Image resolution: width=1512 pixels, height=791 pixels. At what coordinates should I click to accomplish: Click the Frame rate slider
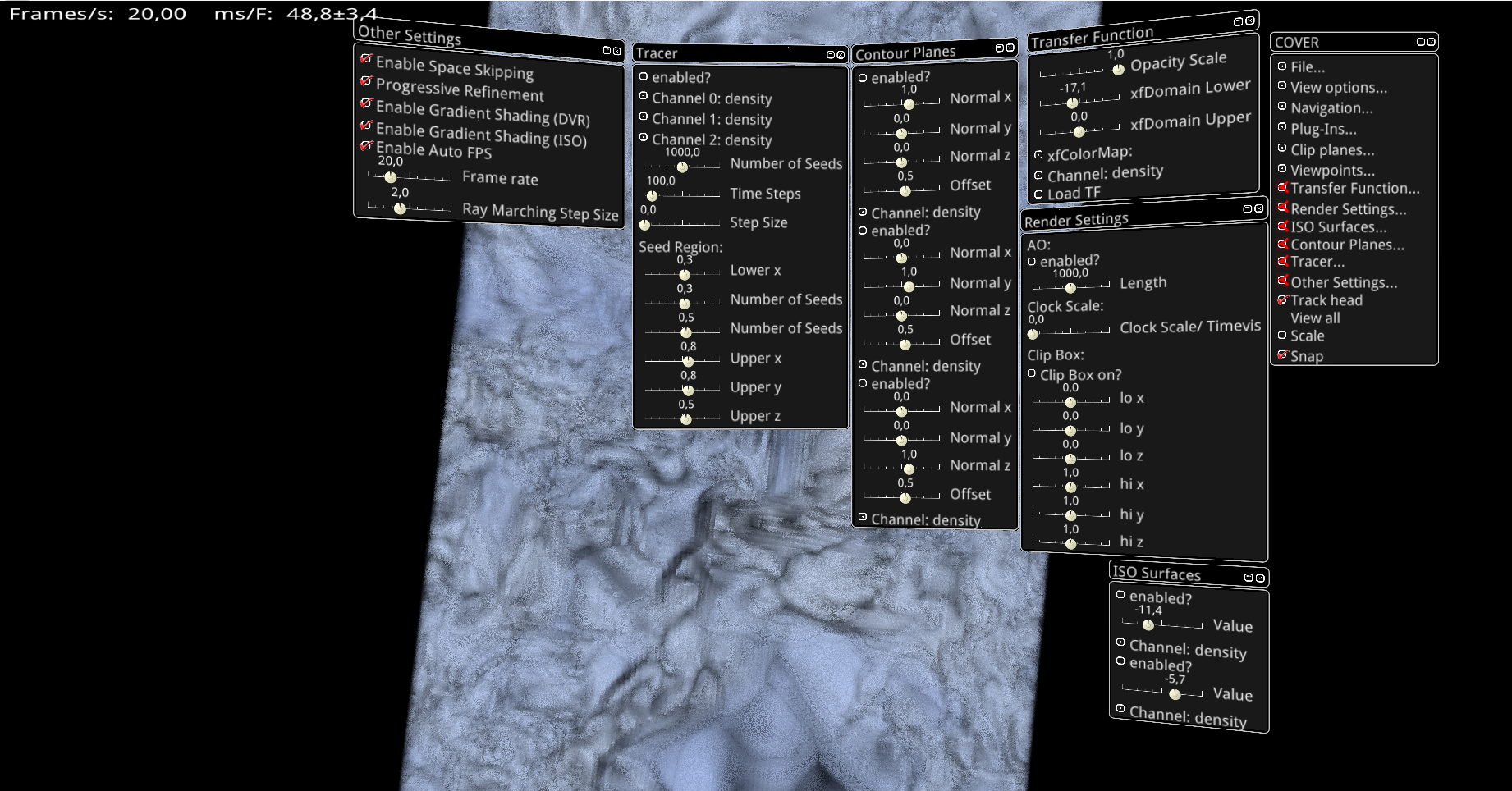point(410,177)
